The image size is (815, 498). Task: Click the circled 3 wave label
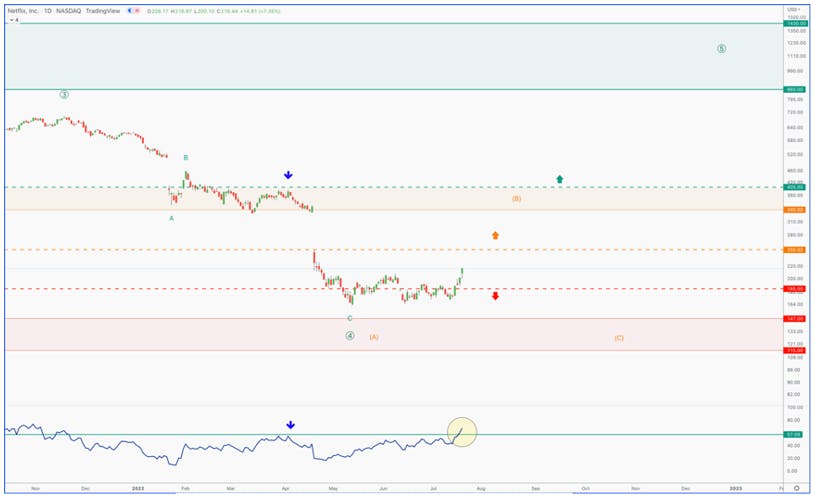pos(64,95)
